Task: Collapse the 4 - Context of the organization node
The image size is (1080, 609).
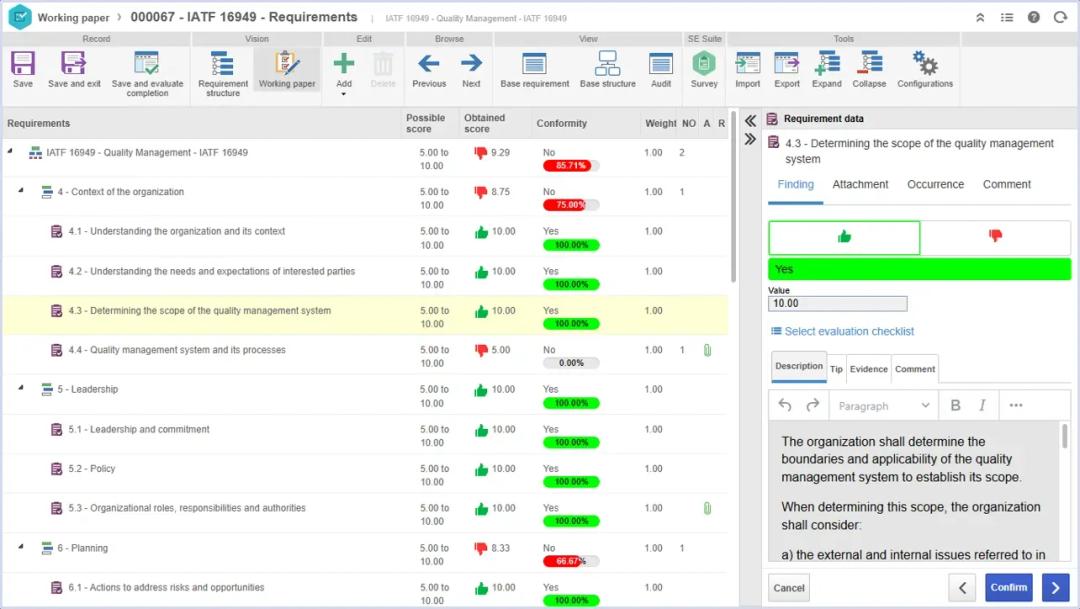Action: tap(22, 191)
